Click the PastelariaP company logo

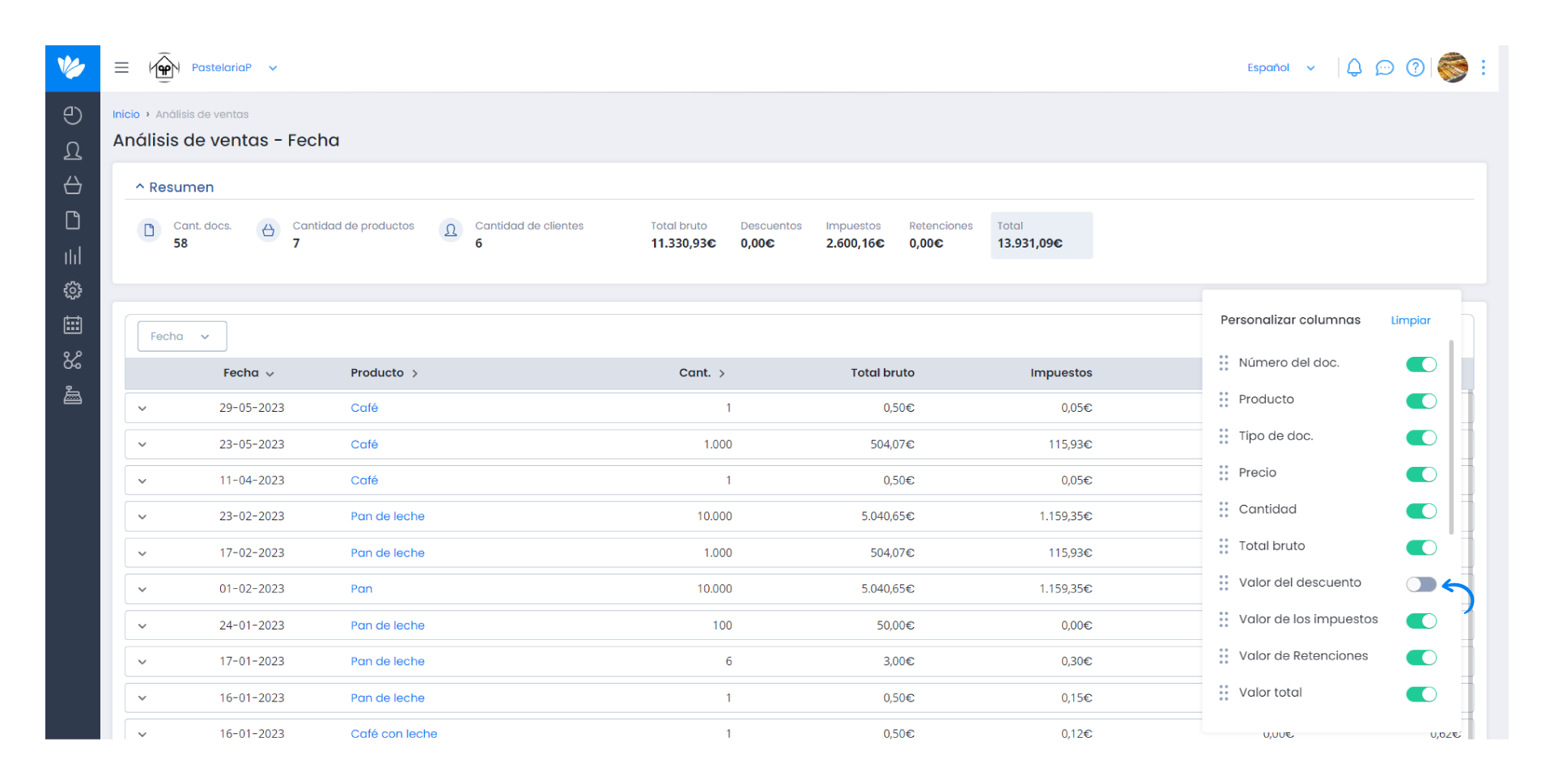[x=164, y=68]
